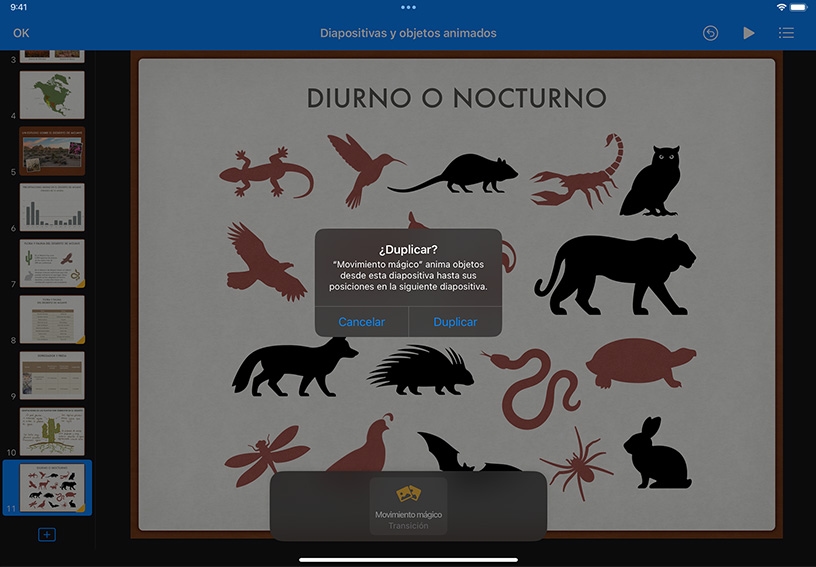This screenshot has height=567, width=816.
Task: Select slide 7 flora and fauna thumbnail
Action: tap(52, 263)
